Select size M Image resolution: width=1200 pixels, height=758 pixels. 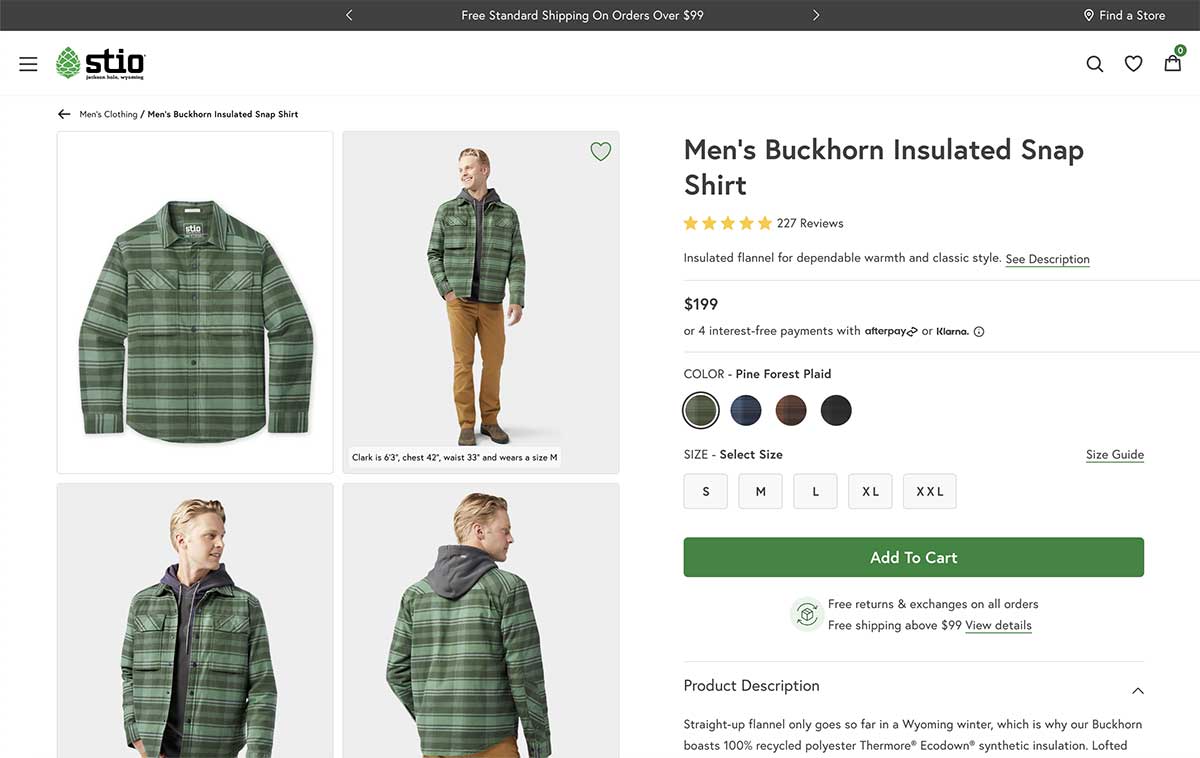click(760, 492)
